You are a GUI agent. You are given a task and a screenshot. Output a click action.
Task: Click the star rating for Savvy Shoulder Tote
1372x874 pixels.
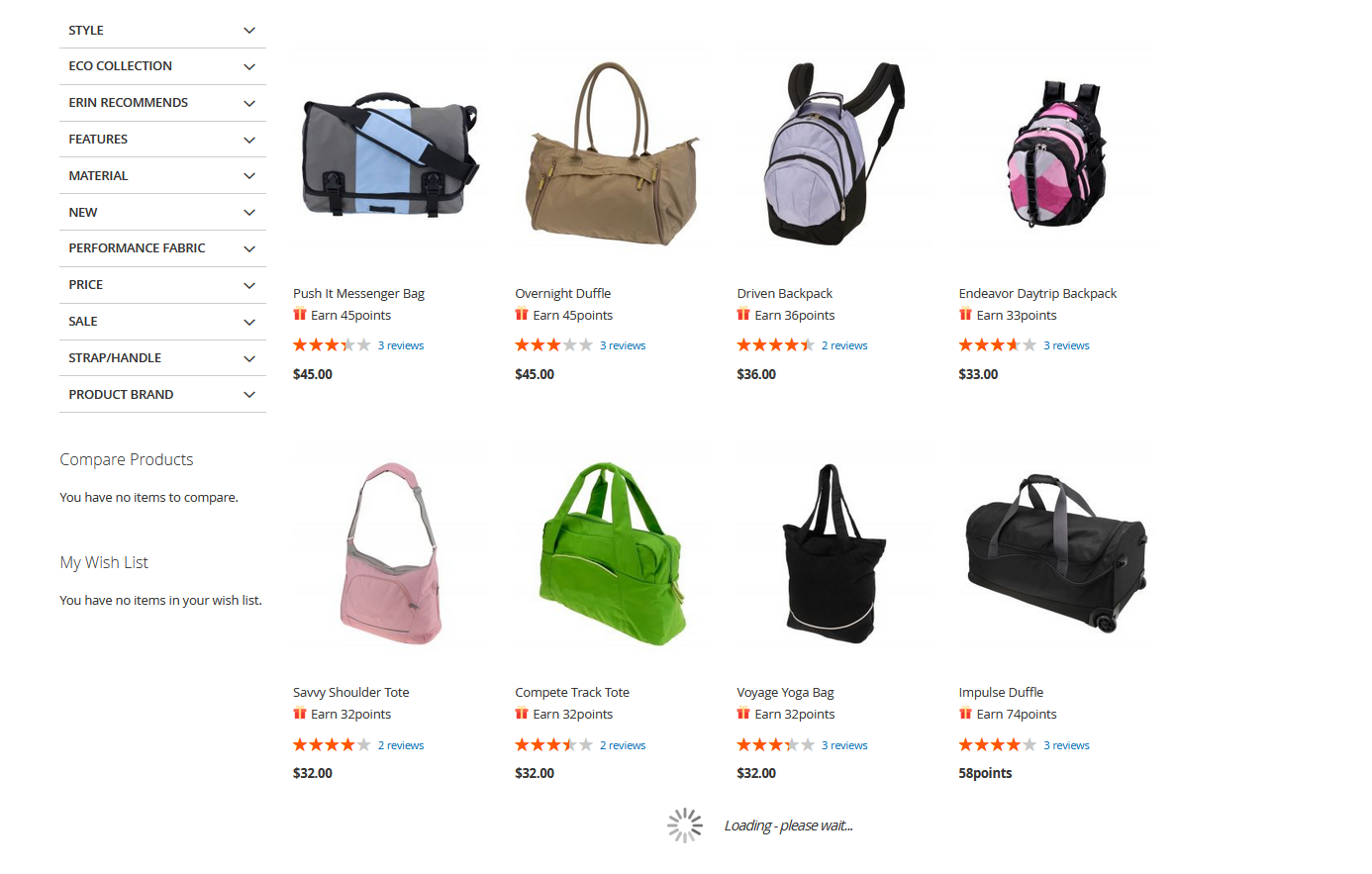click(332, 744)
